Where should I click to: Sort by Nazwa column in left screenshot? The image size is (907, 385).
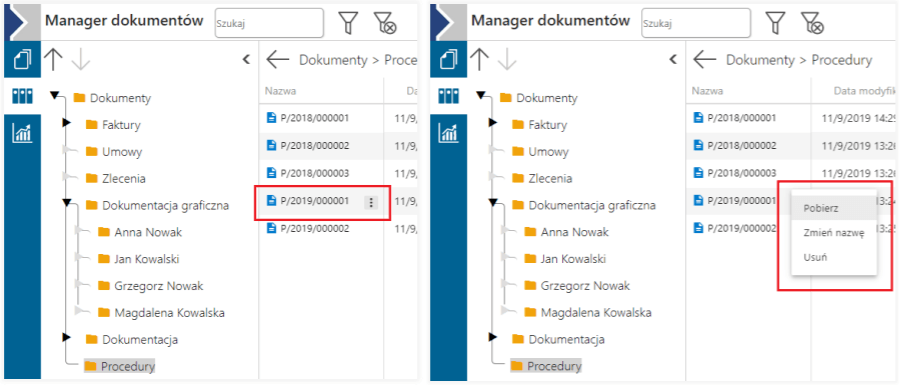coord(281,91)
